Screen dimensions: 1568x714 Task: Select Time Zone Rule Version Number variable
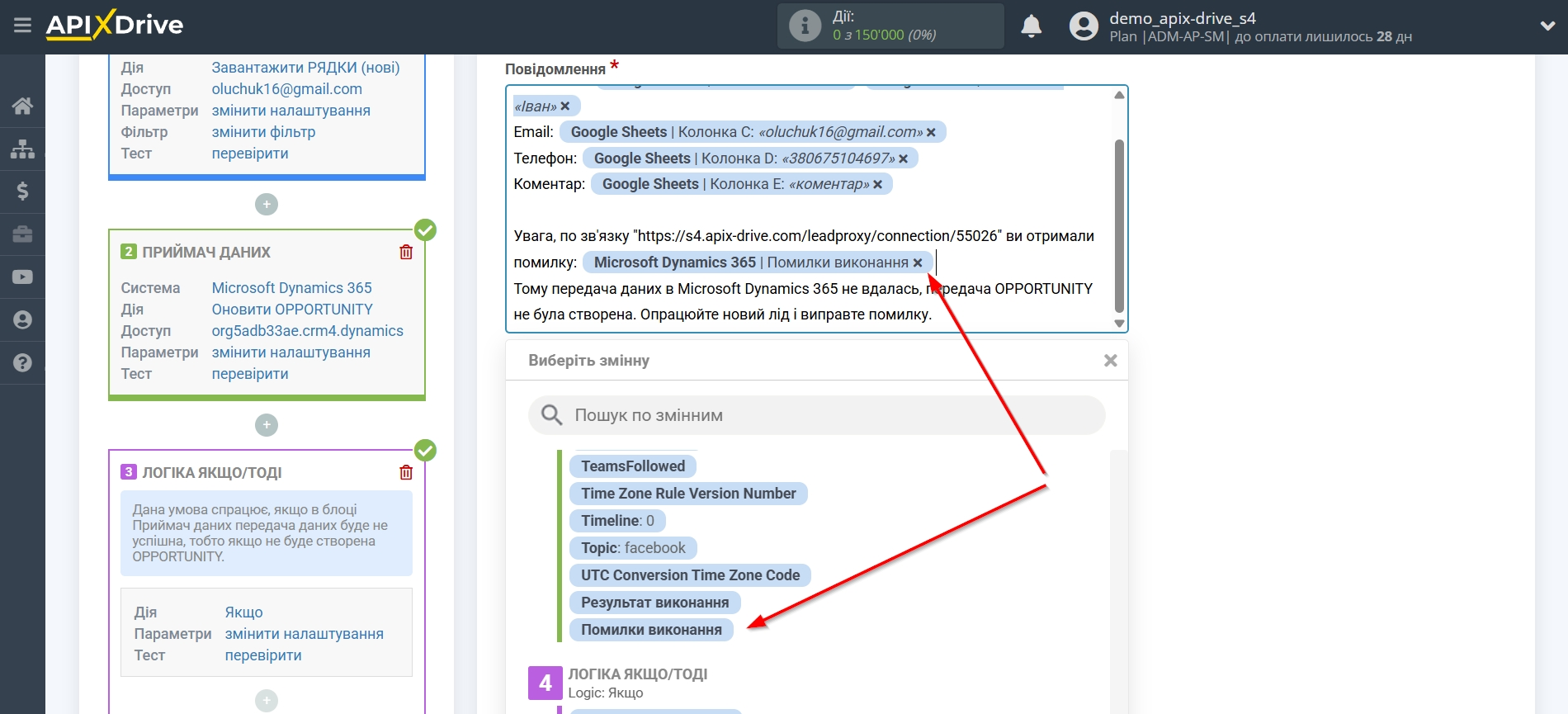click(688, 494)
